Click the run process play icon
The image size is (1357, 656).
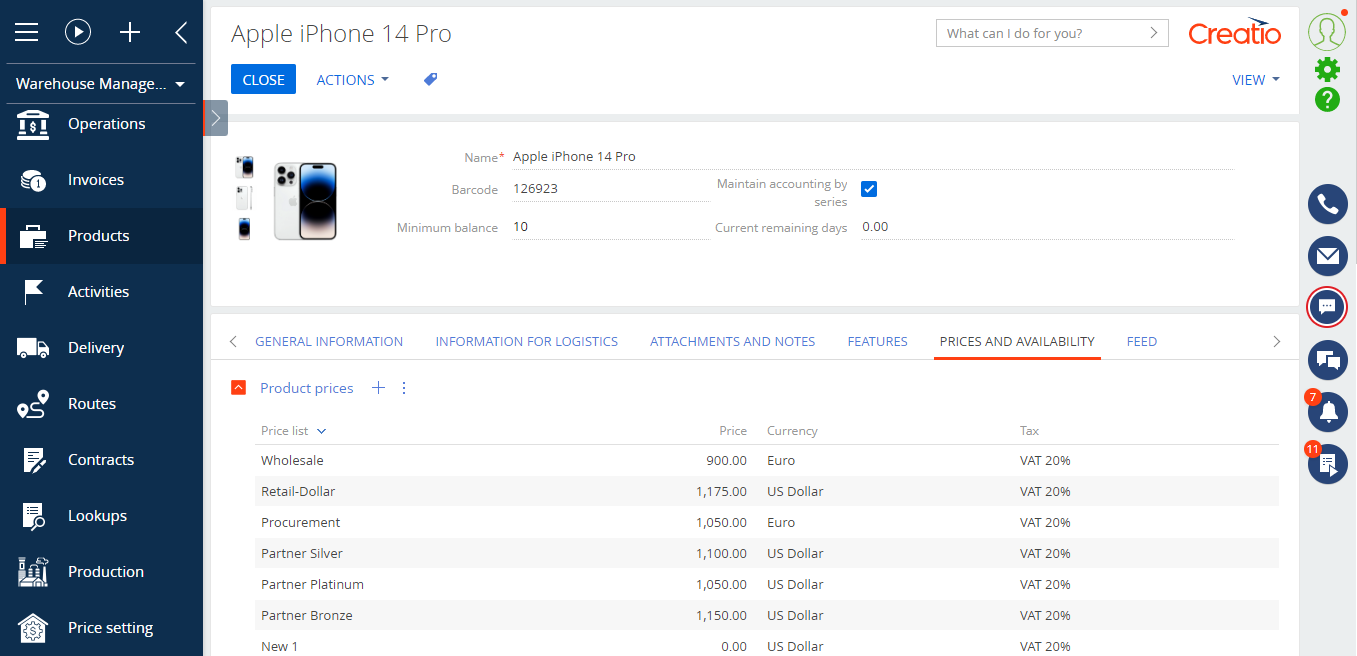pos(78,33)
